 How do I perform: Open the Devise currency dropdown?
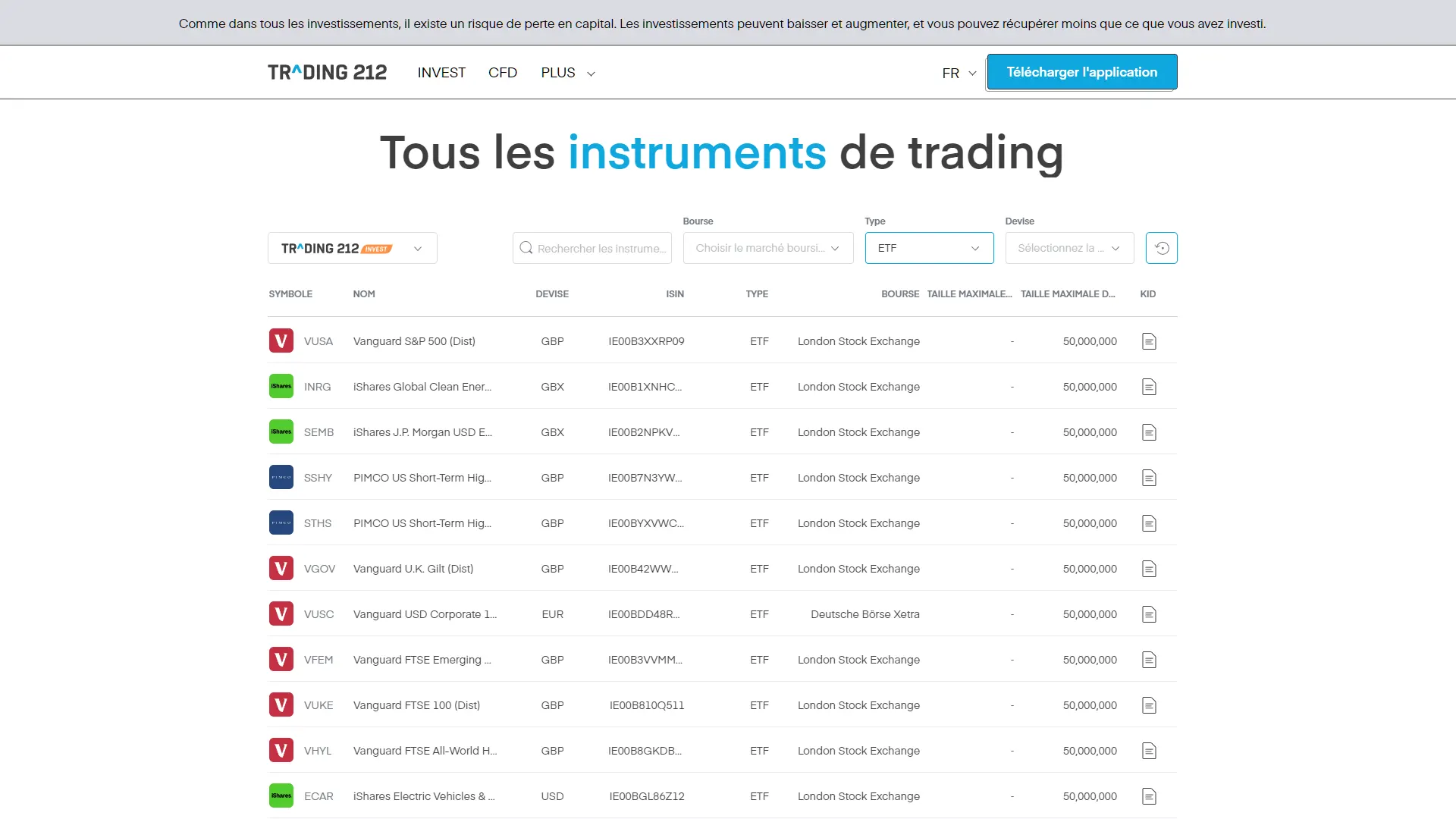pyautogui.click(x=1069, y=248)
